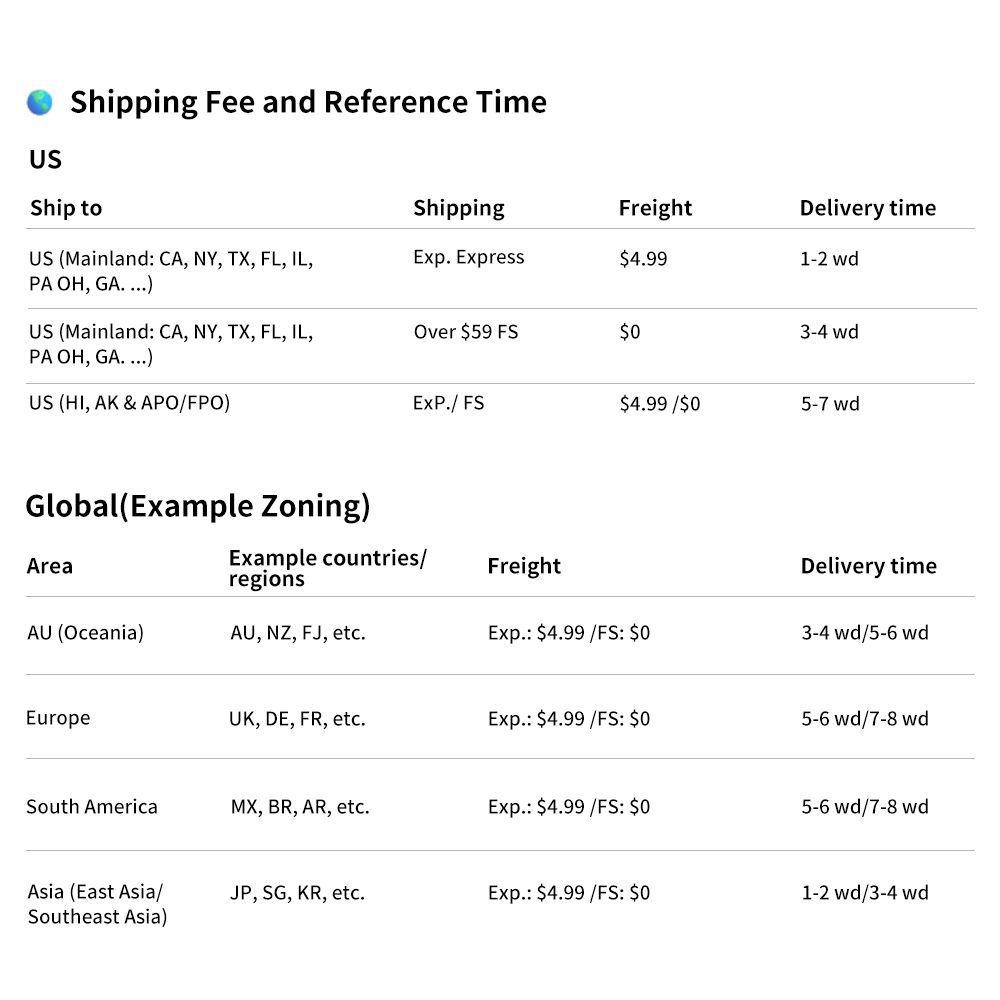Click the Ship to column header

[66, 208]
